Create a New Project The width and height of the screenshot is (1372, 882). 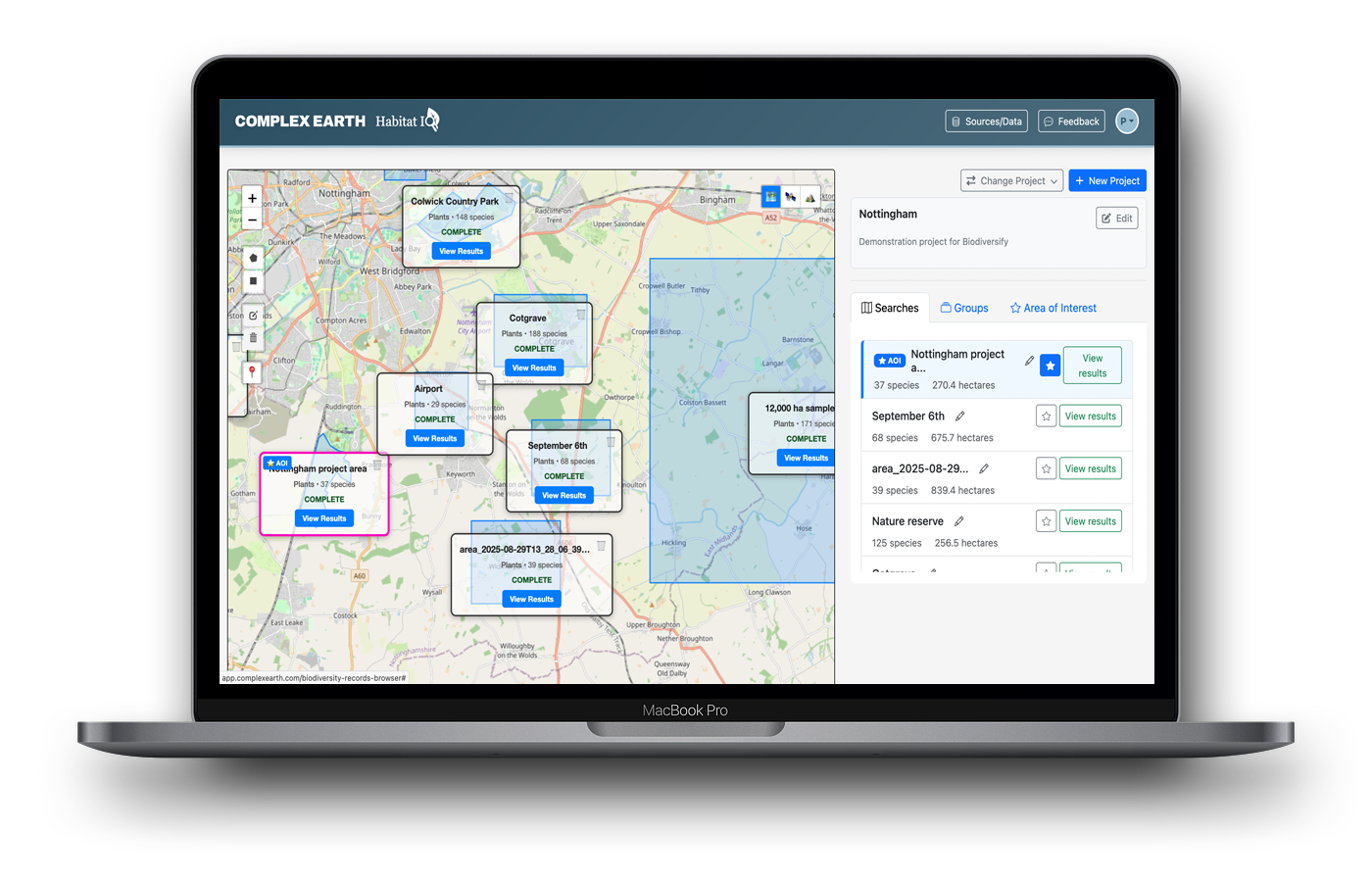pyautogui.click(x=1106, y=181)
